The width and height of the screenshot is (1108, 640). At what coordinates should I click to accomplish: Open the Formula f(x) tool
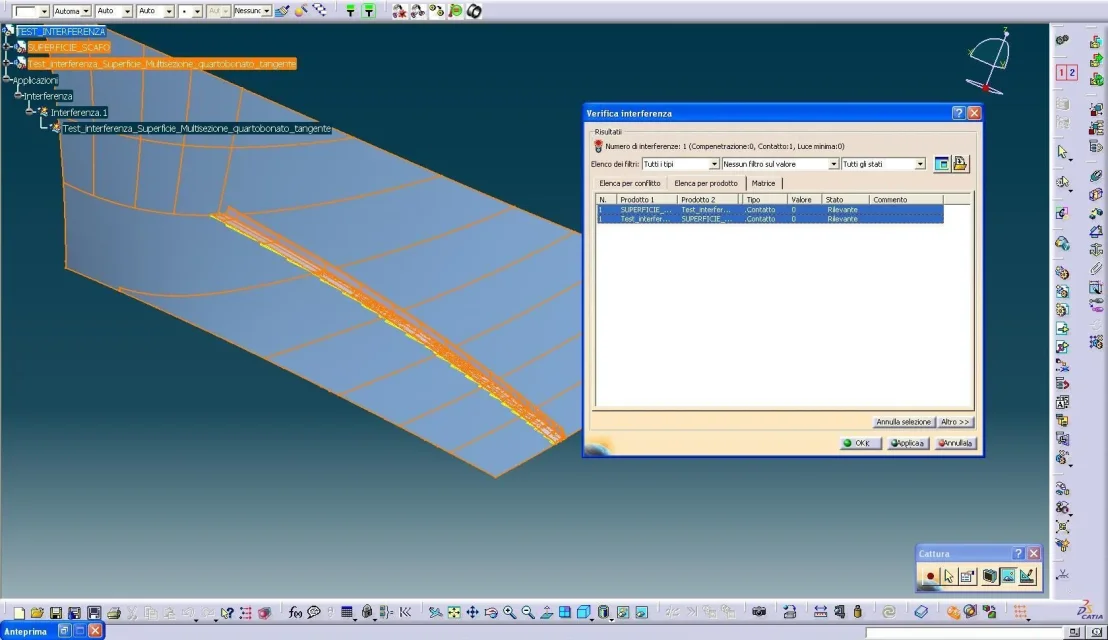click(295, 612)
